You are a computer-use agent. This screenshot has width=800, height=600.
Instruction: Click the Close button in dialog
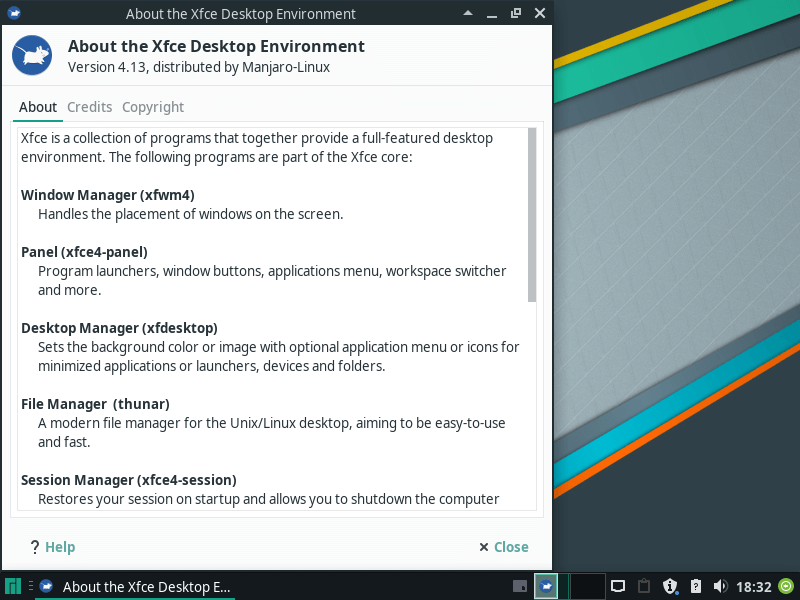click(x=504, y=547)
